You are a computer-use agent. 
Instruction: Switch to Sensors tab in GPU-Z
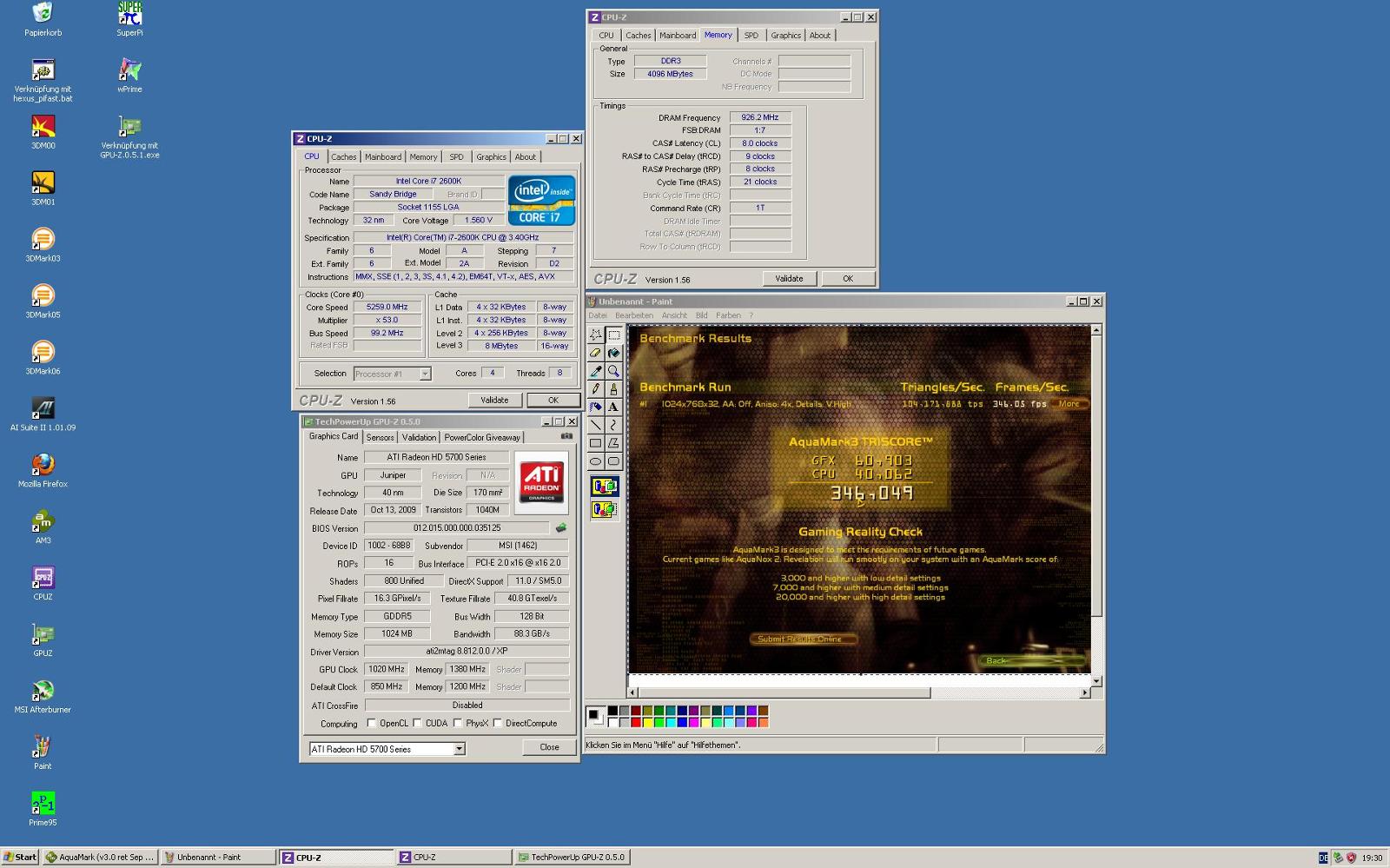pos(380,437)
